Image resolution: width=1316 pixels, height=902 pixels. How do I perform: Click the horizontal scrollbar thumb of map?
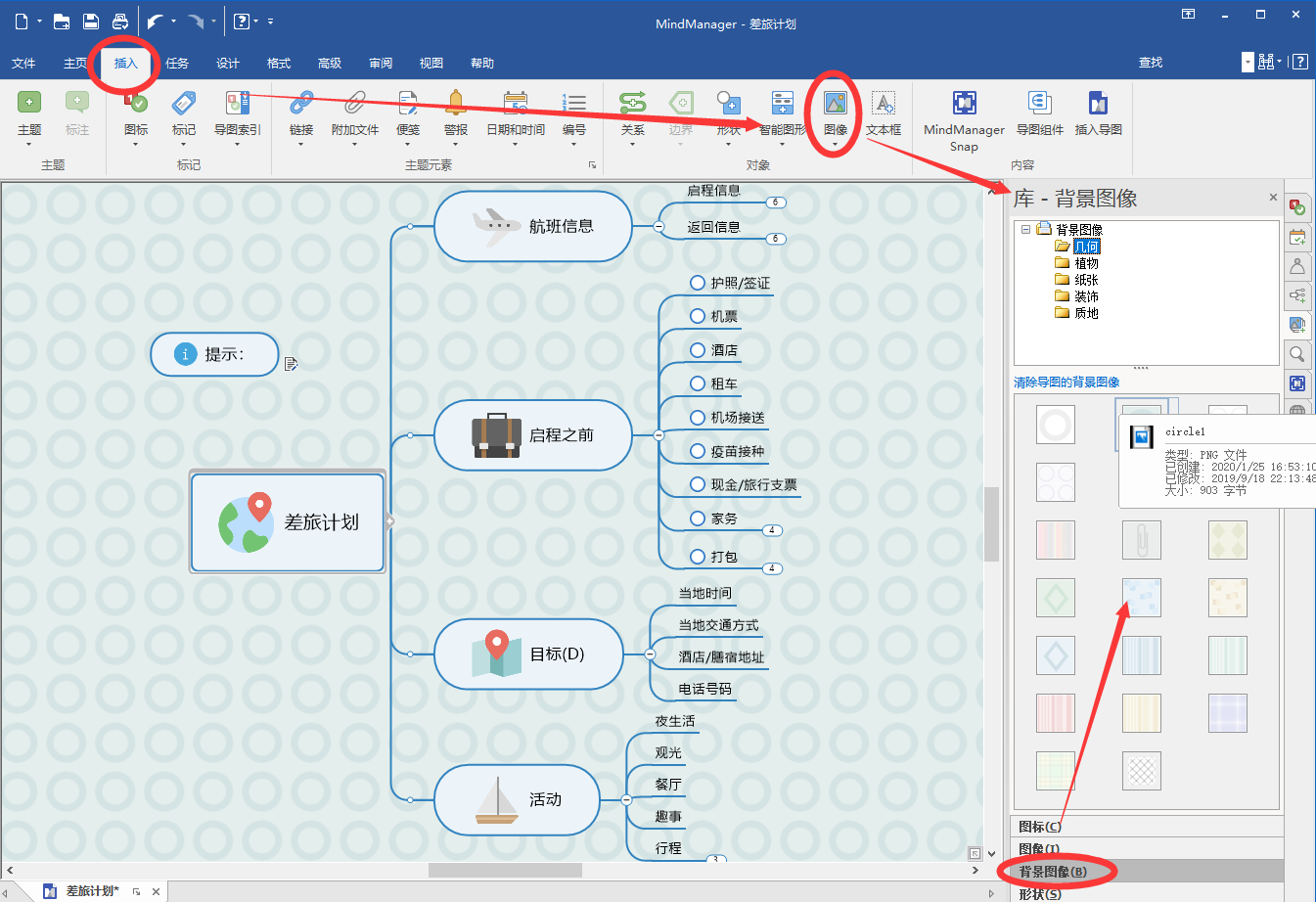click(505, 870)
